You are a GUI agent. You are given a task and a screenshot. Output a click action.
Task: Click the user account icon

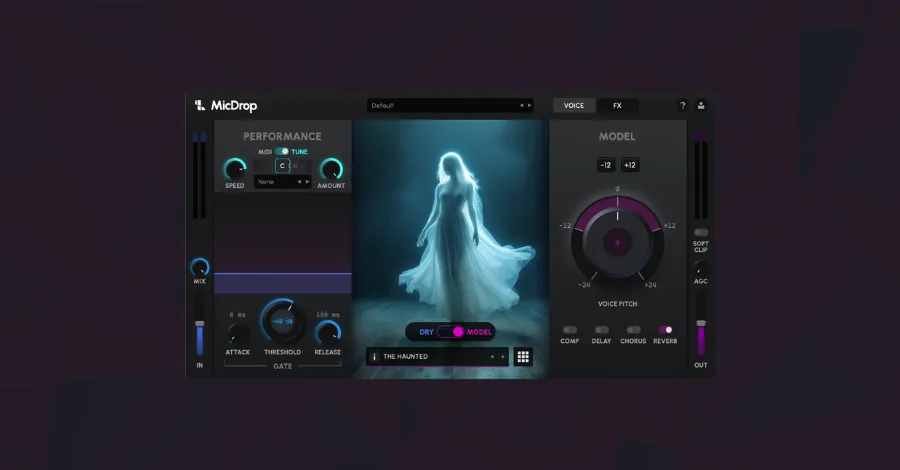(x=701, y=105)
